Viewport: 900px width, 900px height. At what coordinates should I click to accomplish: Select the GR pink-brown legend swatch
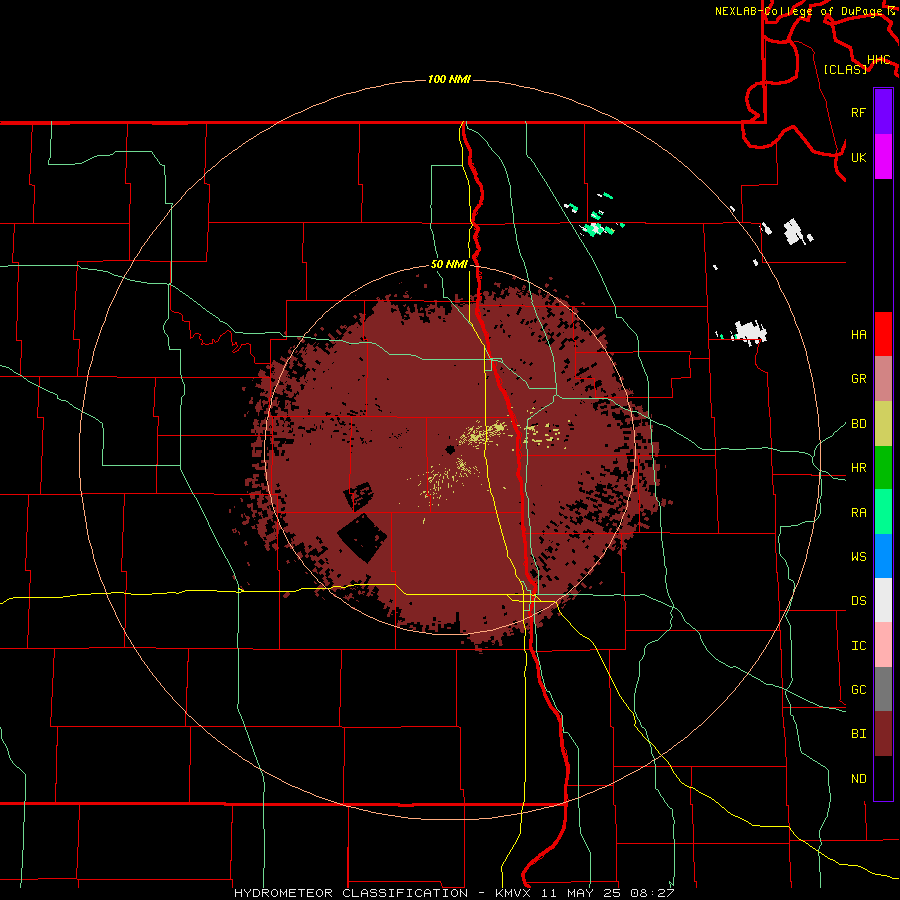point(883,378)
